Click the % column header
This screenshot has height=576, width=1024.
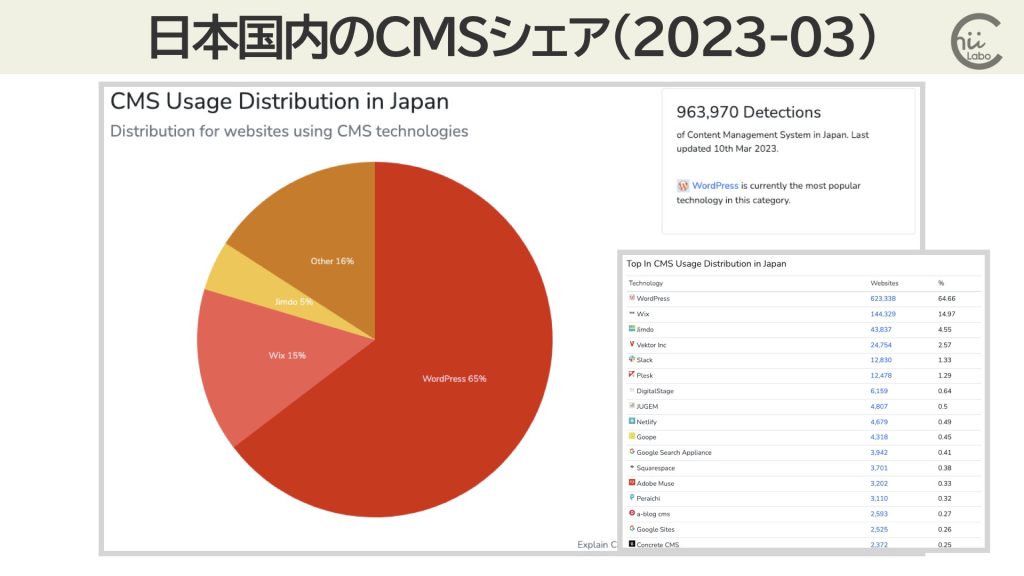[x=941, y=283]
